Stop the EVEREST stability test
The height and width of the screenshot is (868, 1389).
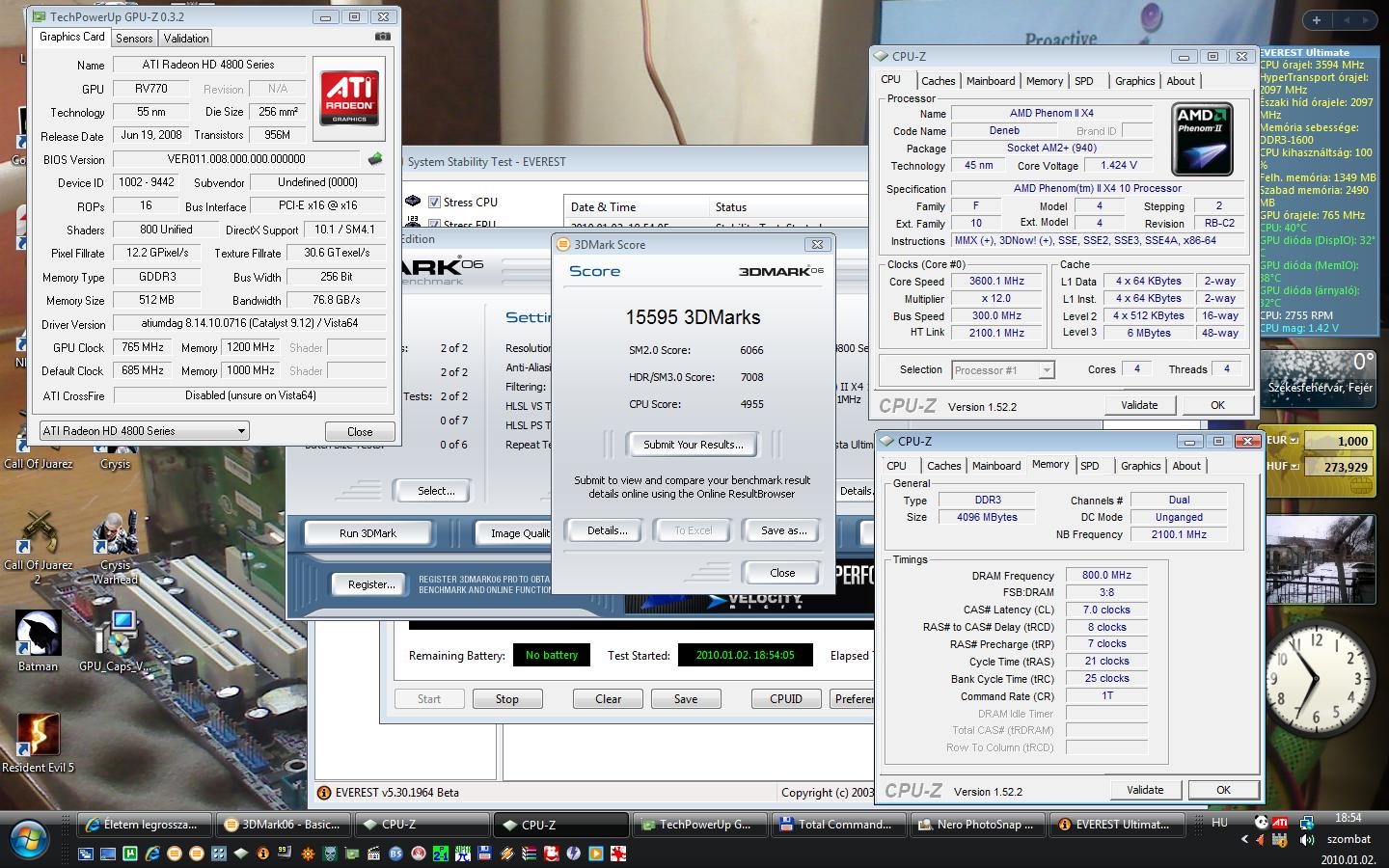(507, 699)
